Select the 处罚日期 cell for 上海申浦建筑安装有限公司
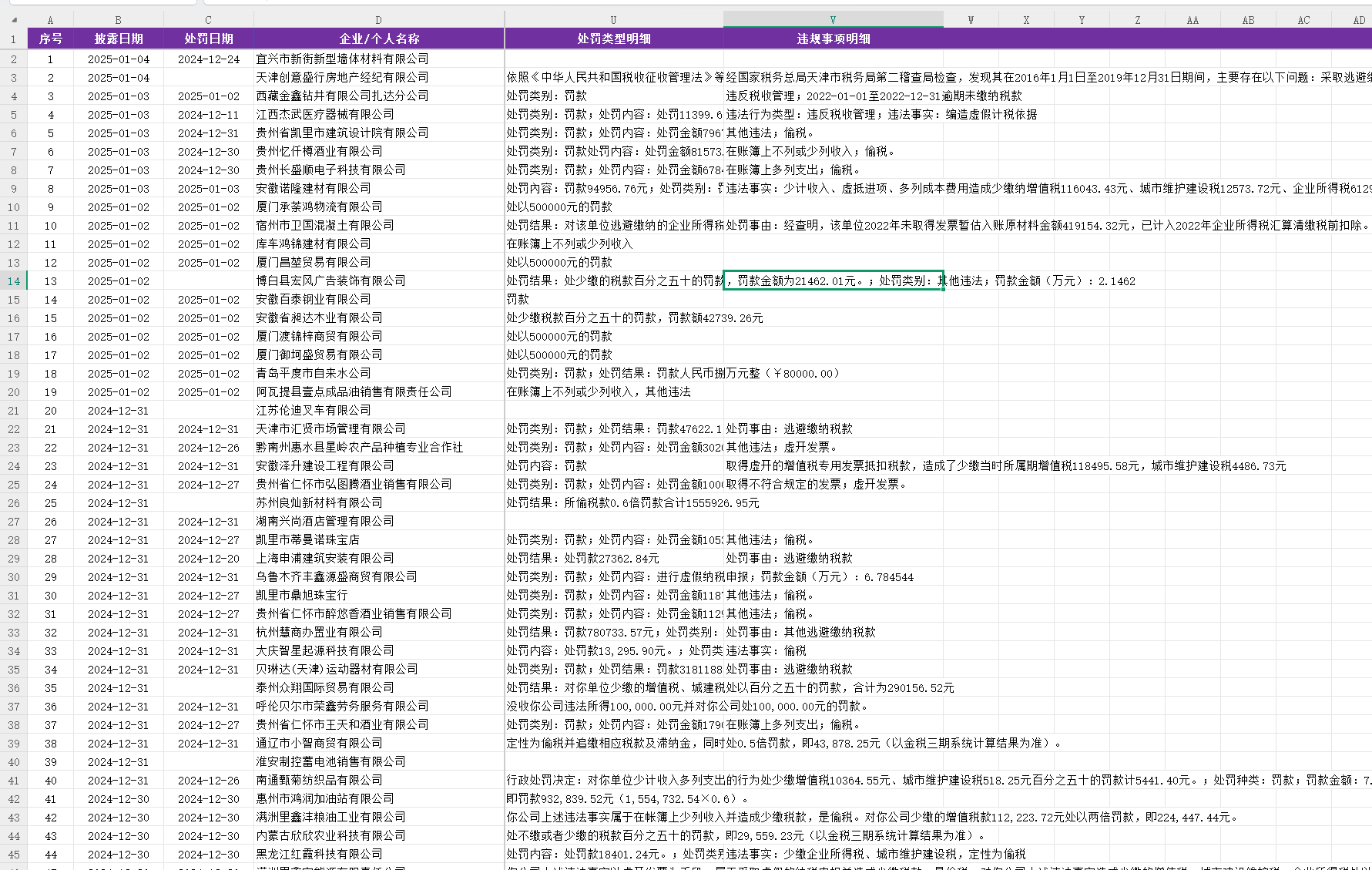 point(208,559)
